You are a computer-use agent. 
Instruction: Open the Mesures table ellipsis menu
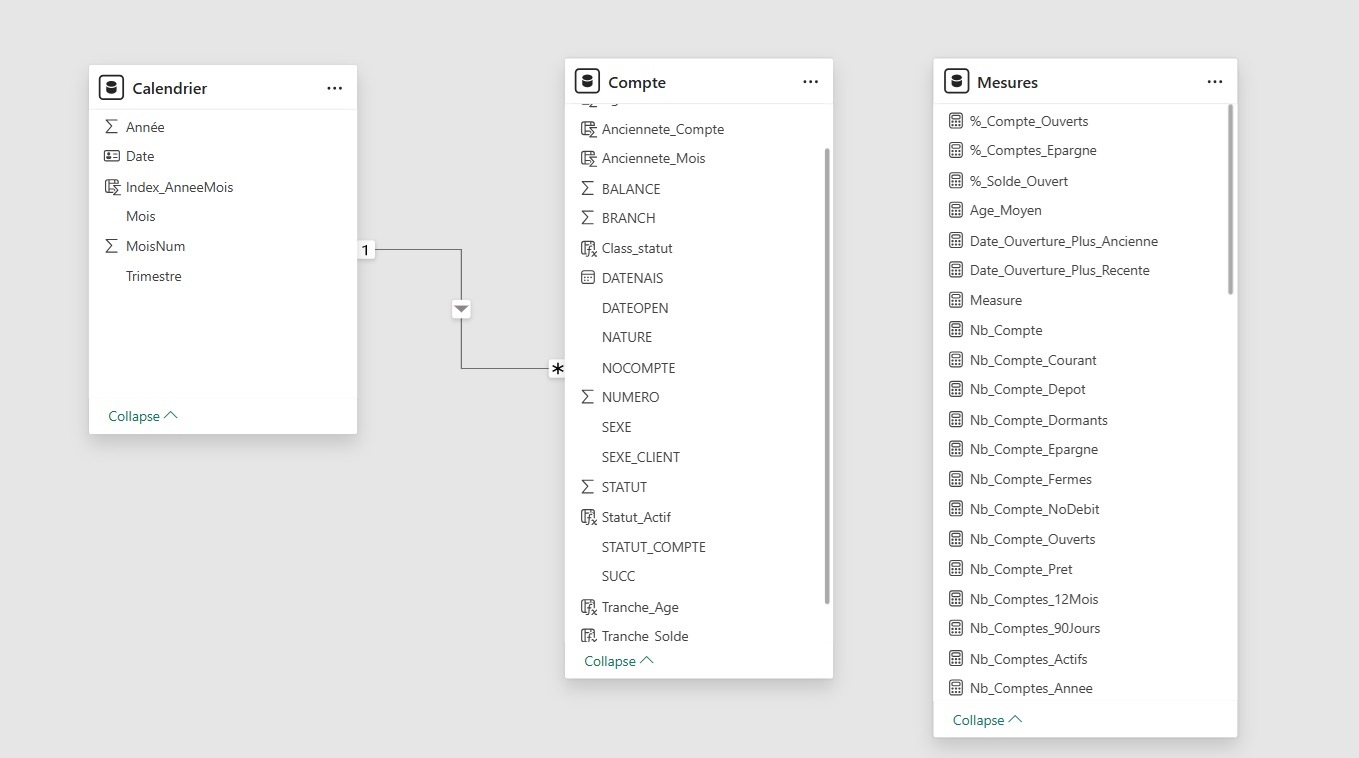tap(1214, 82)
